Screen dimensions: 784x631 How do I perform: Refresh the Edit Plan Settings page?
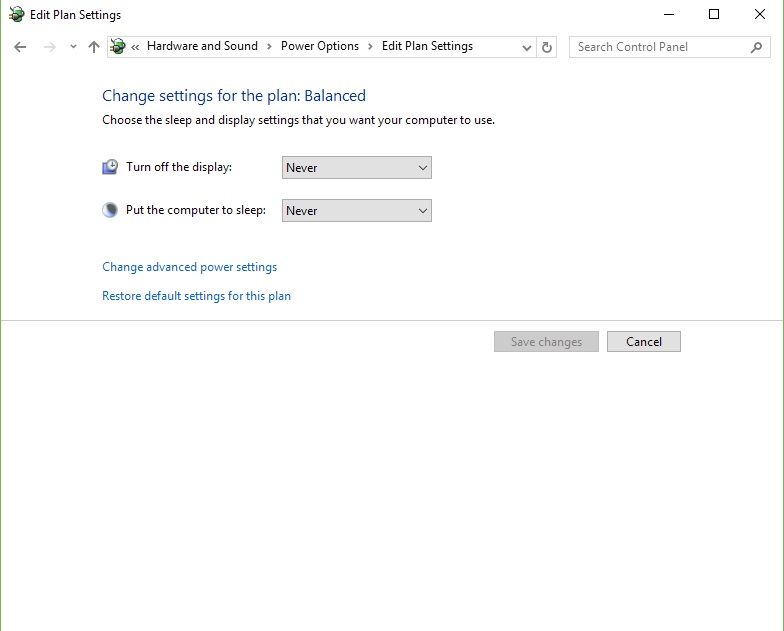pos(546,47)
